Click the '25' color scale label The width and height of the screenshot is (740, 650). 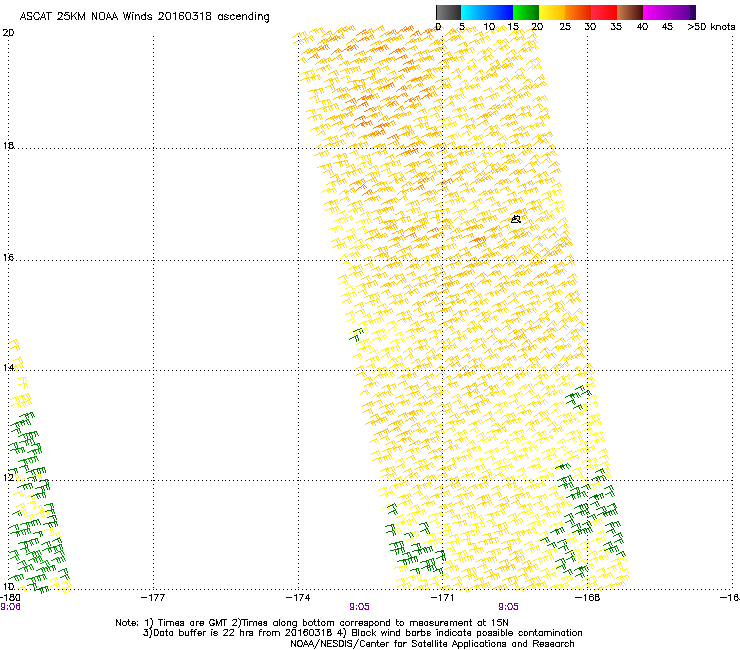(565, 27)
